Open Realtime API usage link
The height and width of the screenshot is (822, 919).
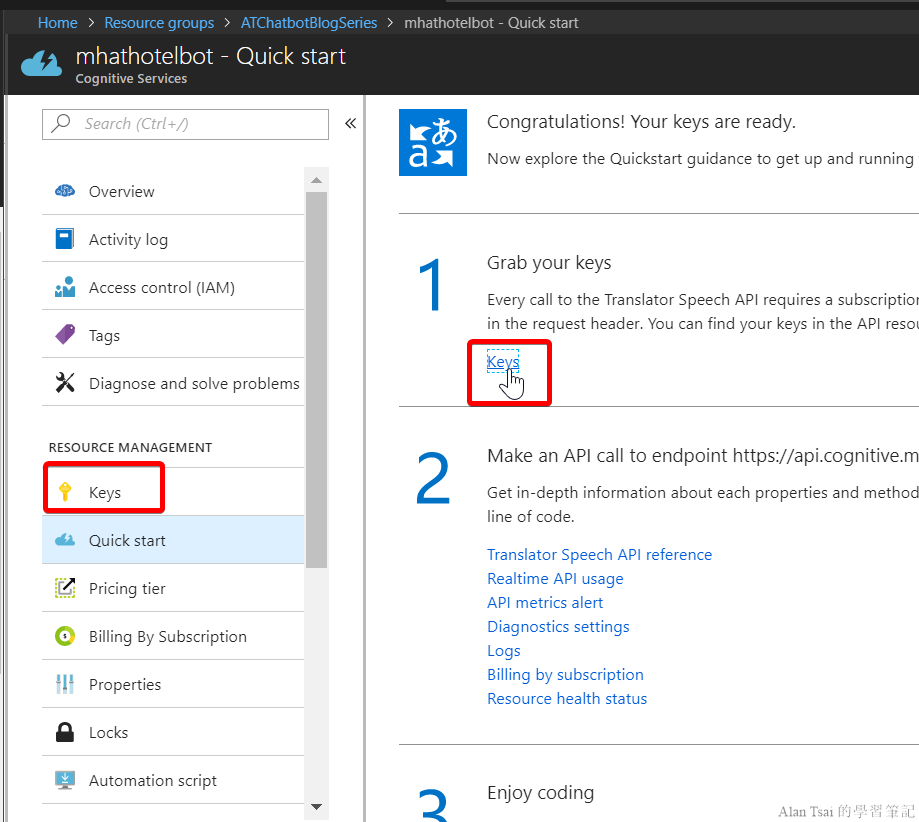click(555, 579)
